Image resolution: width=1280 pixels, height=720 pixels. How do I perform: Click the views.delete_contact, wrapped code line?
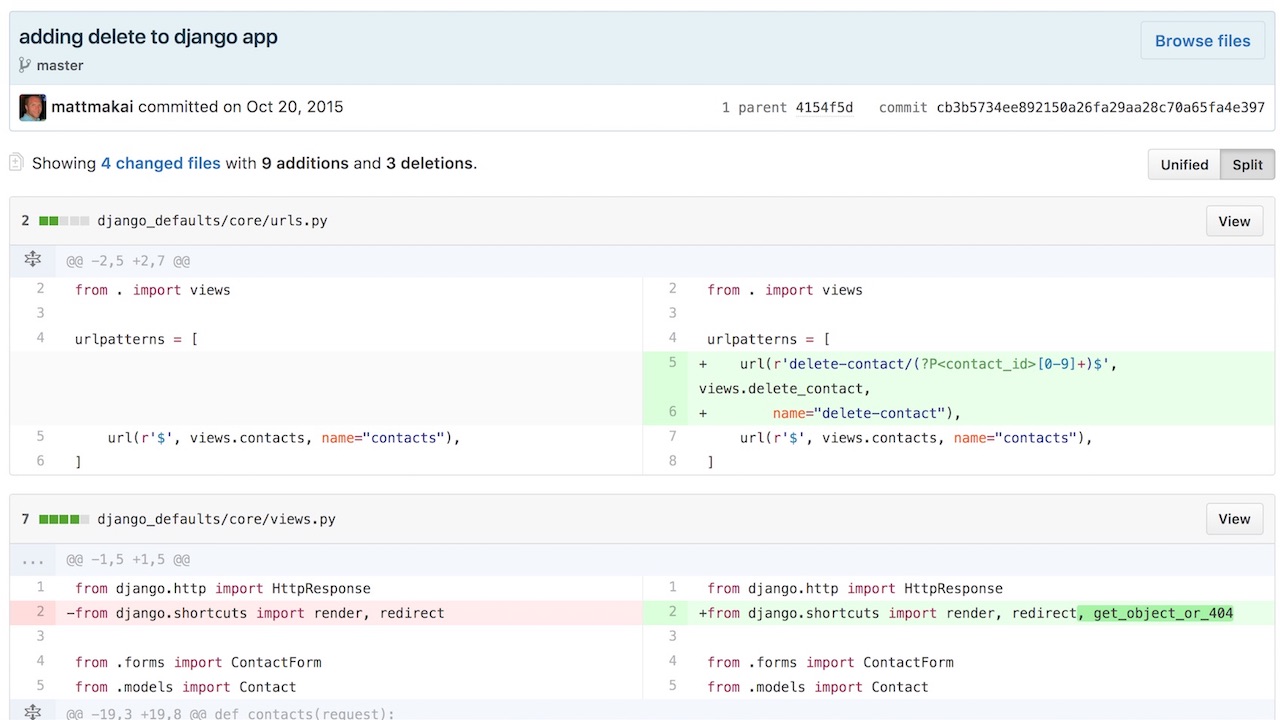pyautogui.click(x=785, y=388)
